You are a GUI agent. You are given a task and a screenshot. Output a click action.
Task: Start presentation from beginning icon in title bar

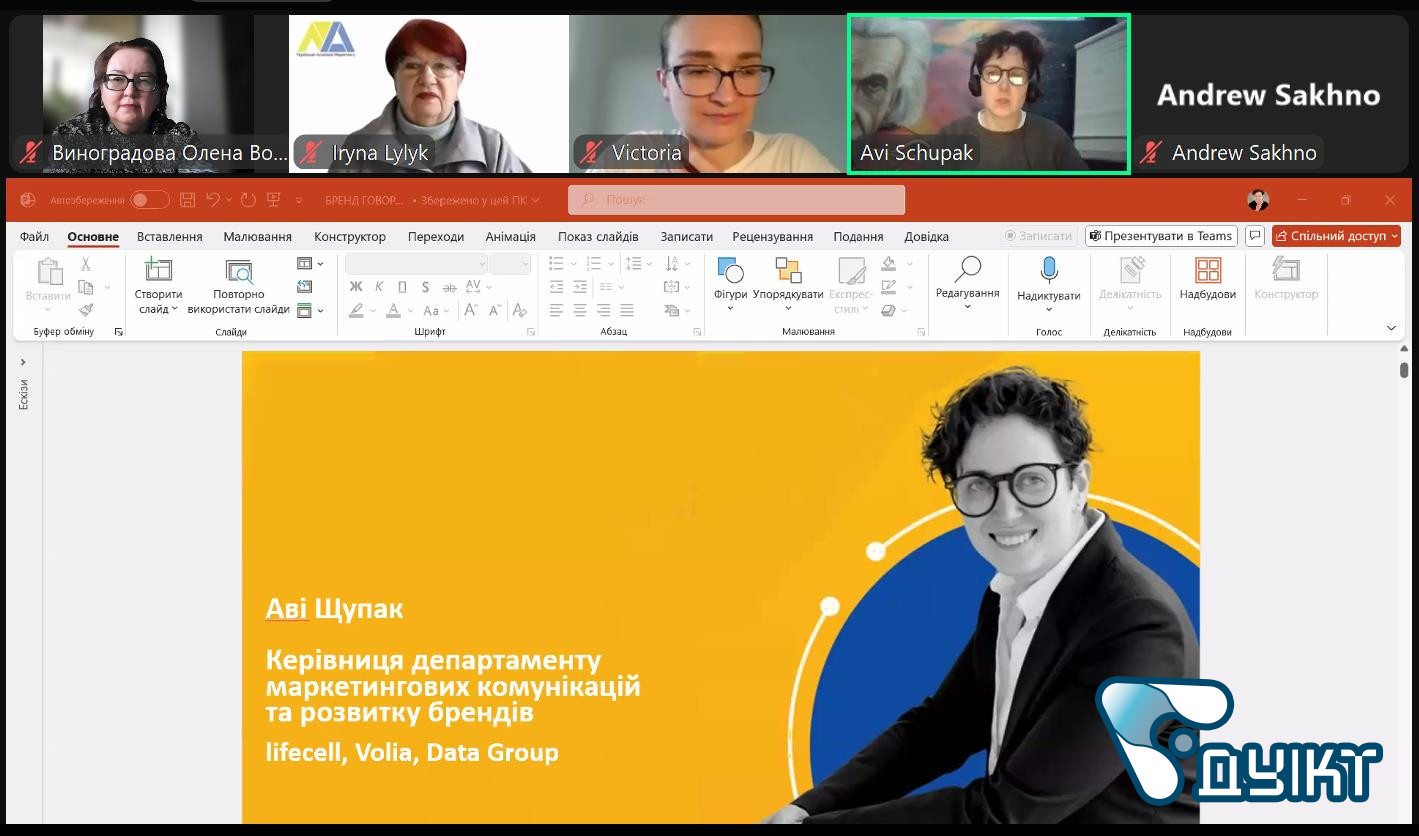pos(273,200)
